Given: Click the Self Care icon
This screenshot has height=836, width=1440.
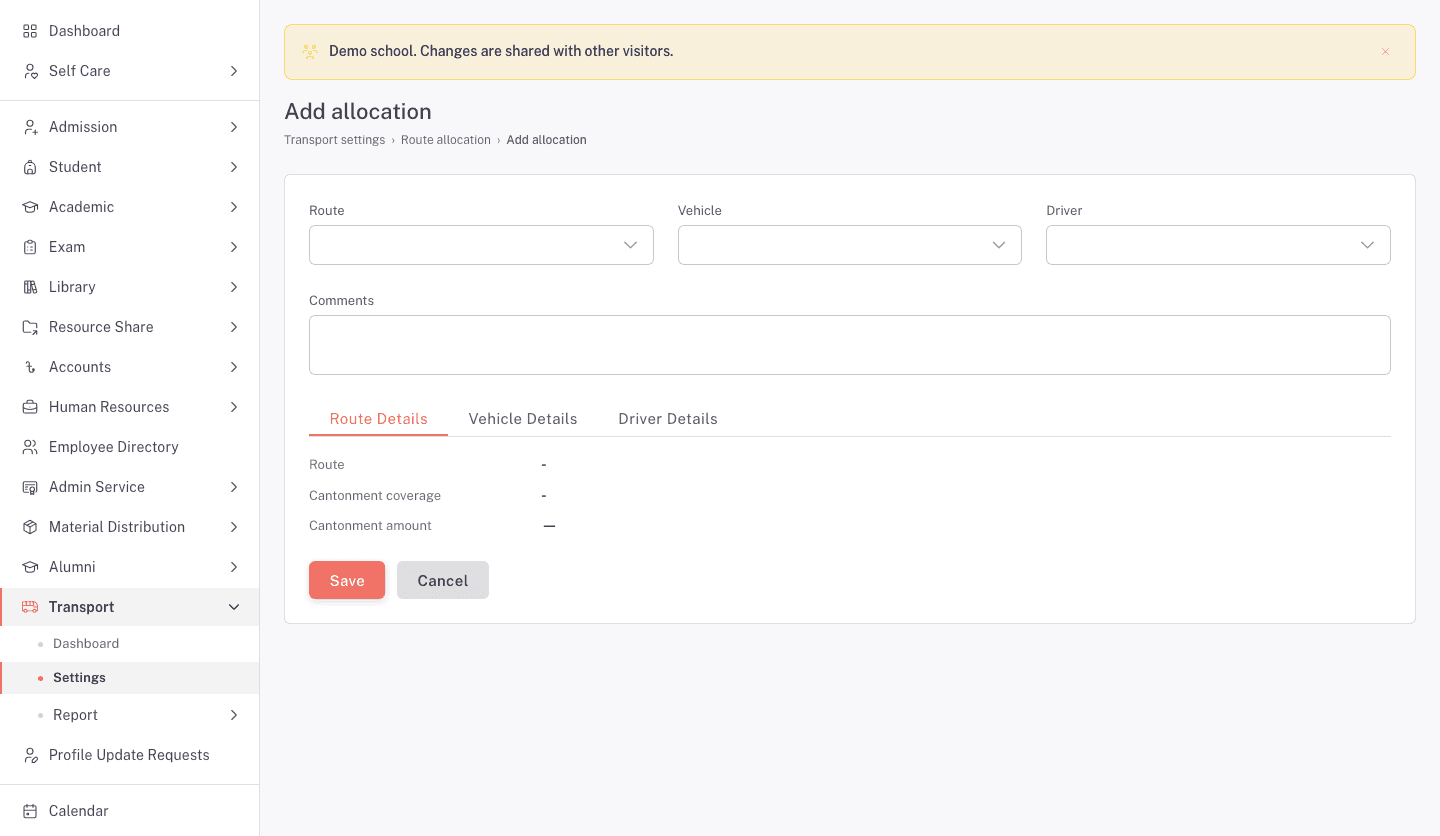Looking at the screenshot, I should [x=30, y=71].
